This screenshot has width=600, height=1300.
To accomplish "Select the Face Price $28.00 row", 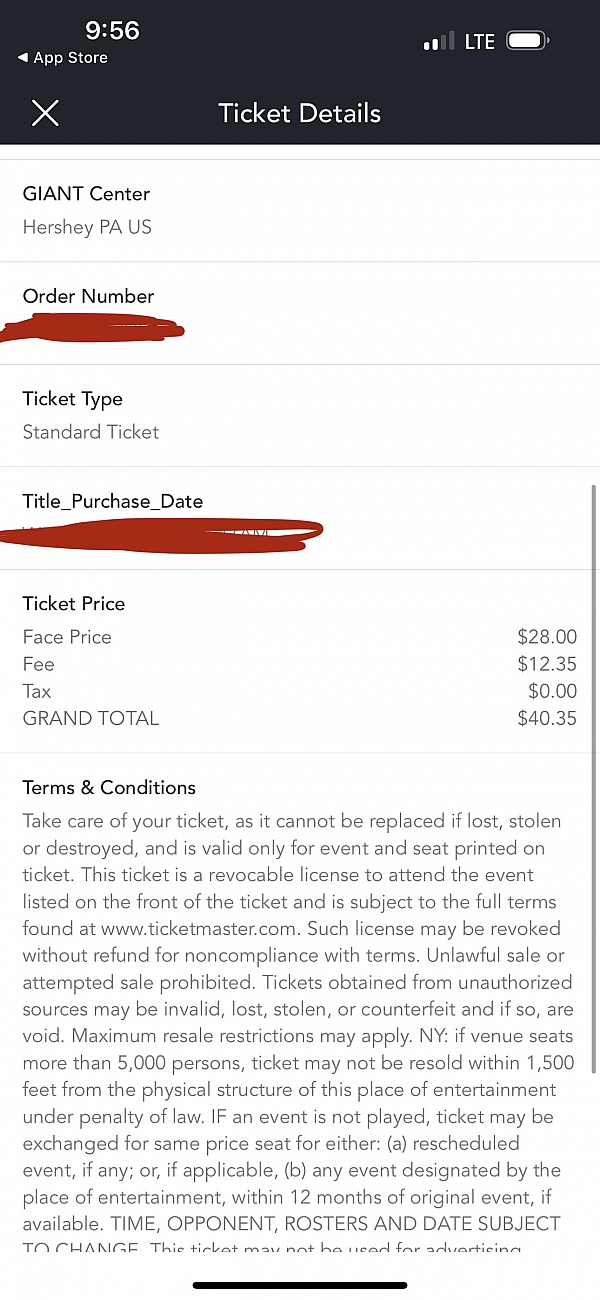I will click(x=300, y=637).
